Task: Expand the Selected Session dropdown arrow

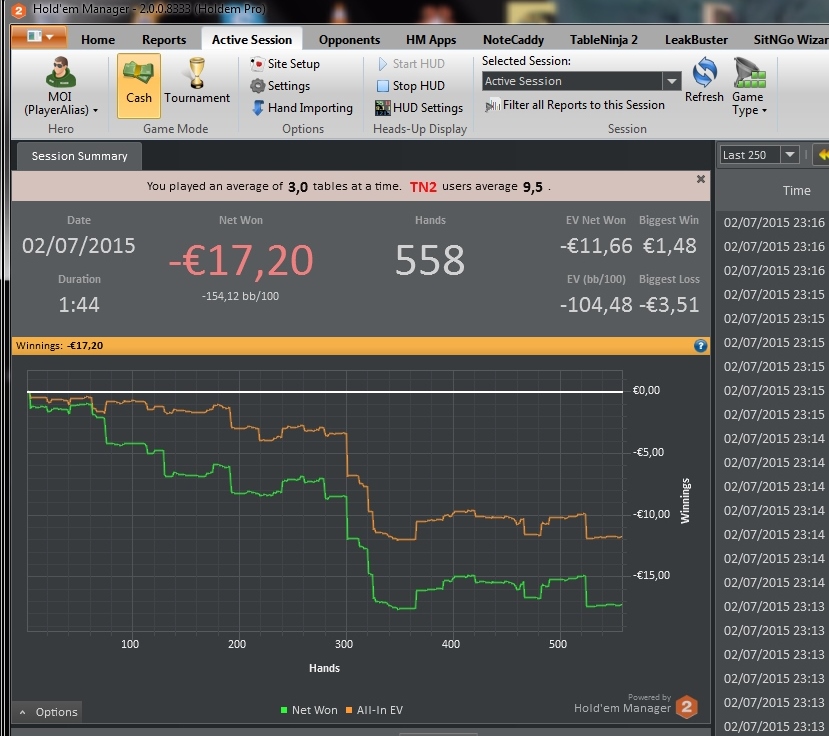Action: (x=671, y=81)
